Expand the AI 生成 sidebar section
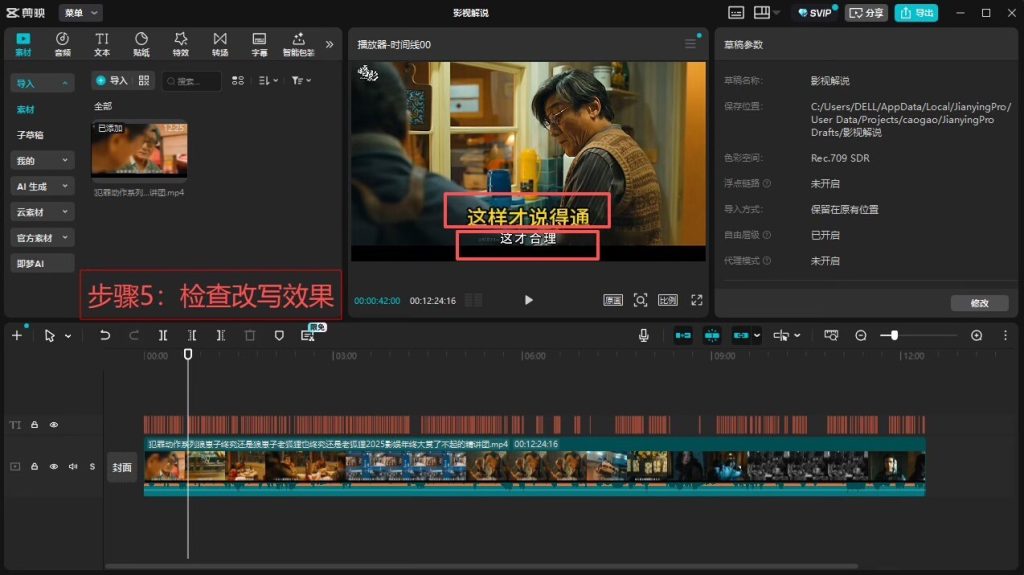This screenshot has height=575, width=1024. [x=42, y=186]
